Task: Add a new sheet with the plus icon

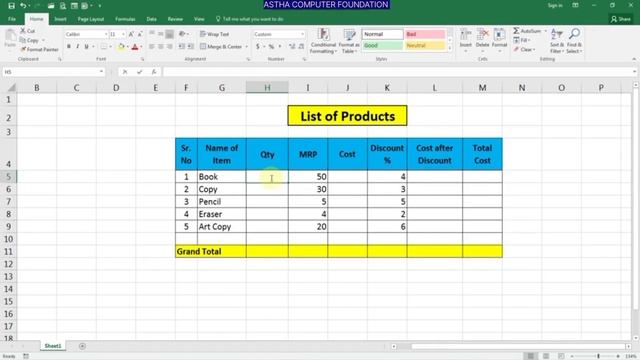Action: click(82, 346)
